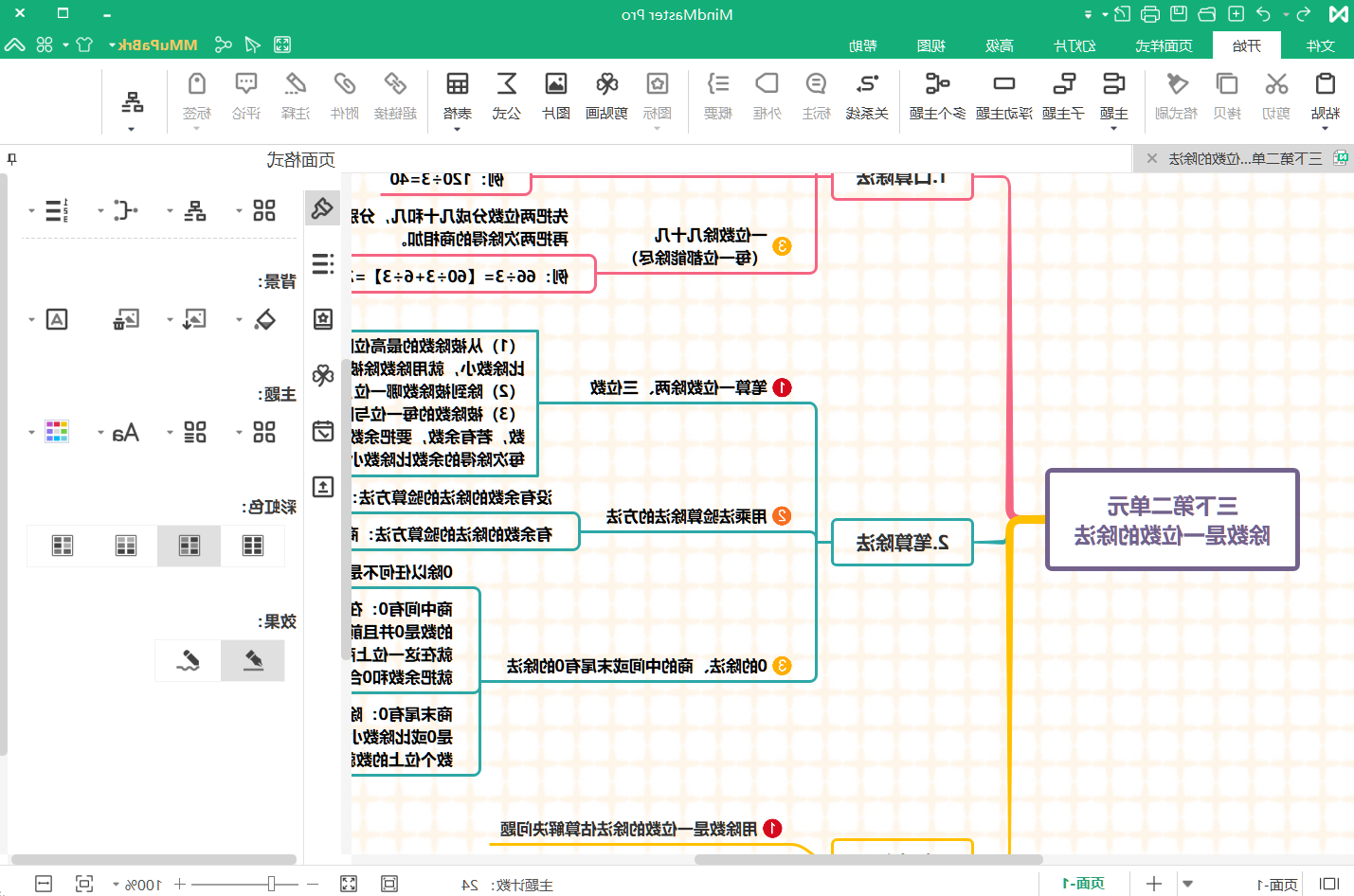The height and width of the screenshot is (896, 1354).
Task: Click the 注释 note pencil icon
Action: (x=296, y=83)
